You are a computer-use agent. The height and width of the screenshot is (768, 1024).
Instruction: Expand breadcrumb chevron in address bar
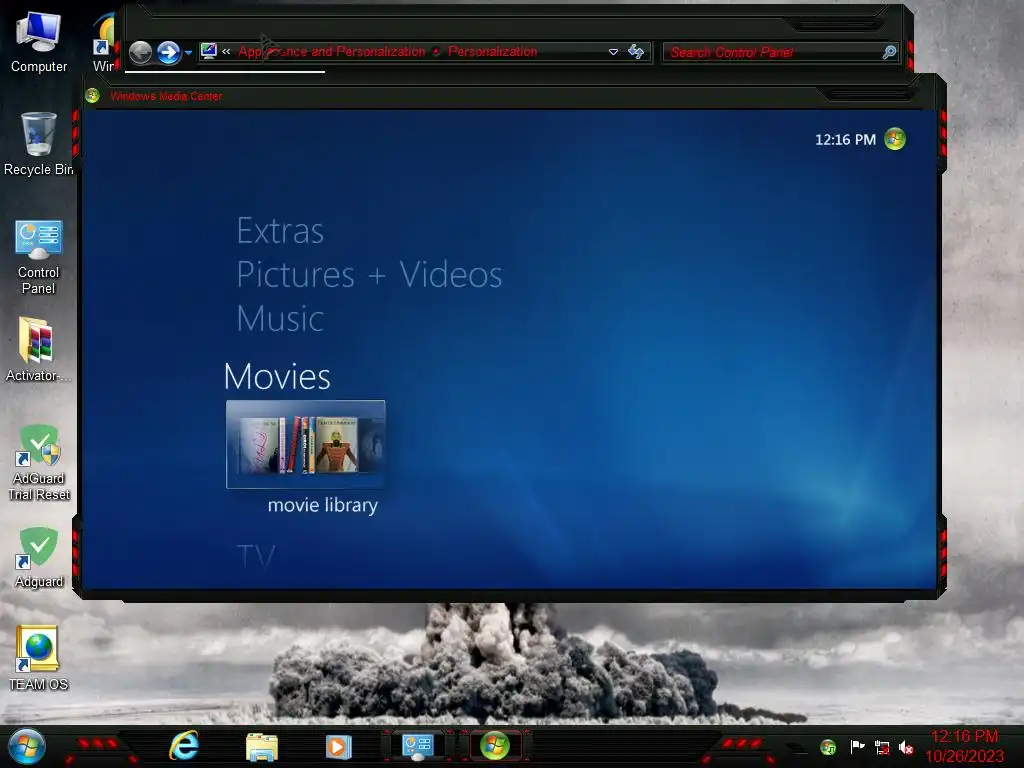[226, 51]
